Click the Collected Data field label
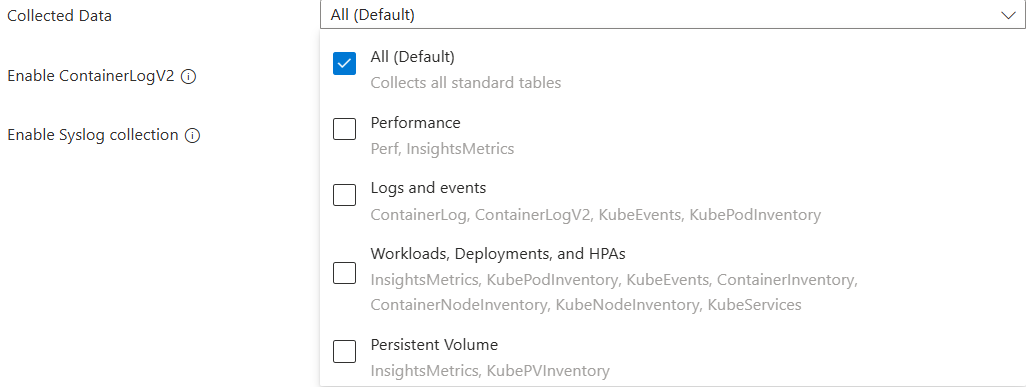Image resolution: width=1026 pixels, height=387 pixels. (x=60, y=16)
